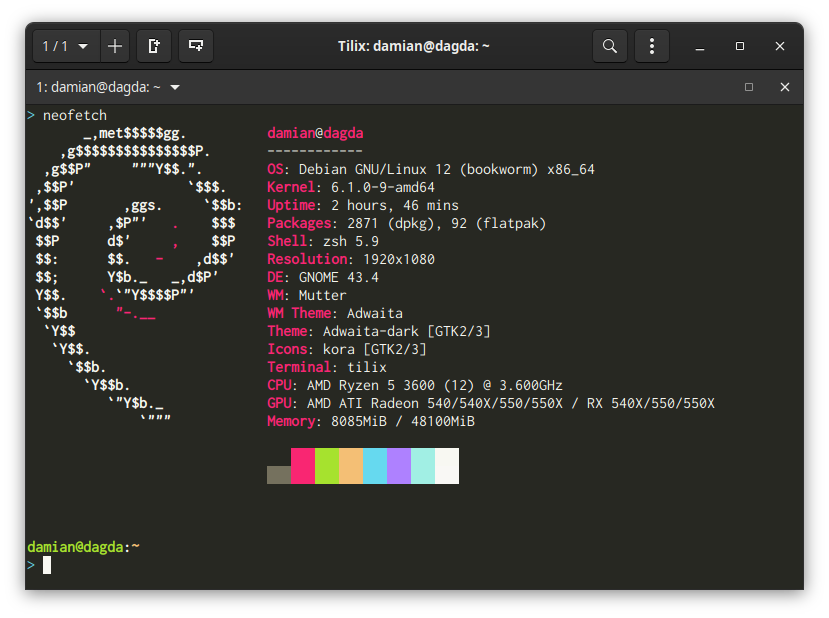
Task: Click the neofetch command text
Action: click(74, 114)
